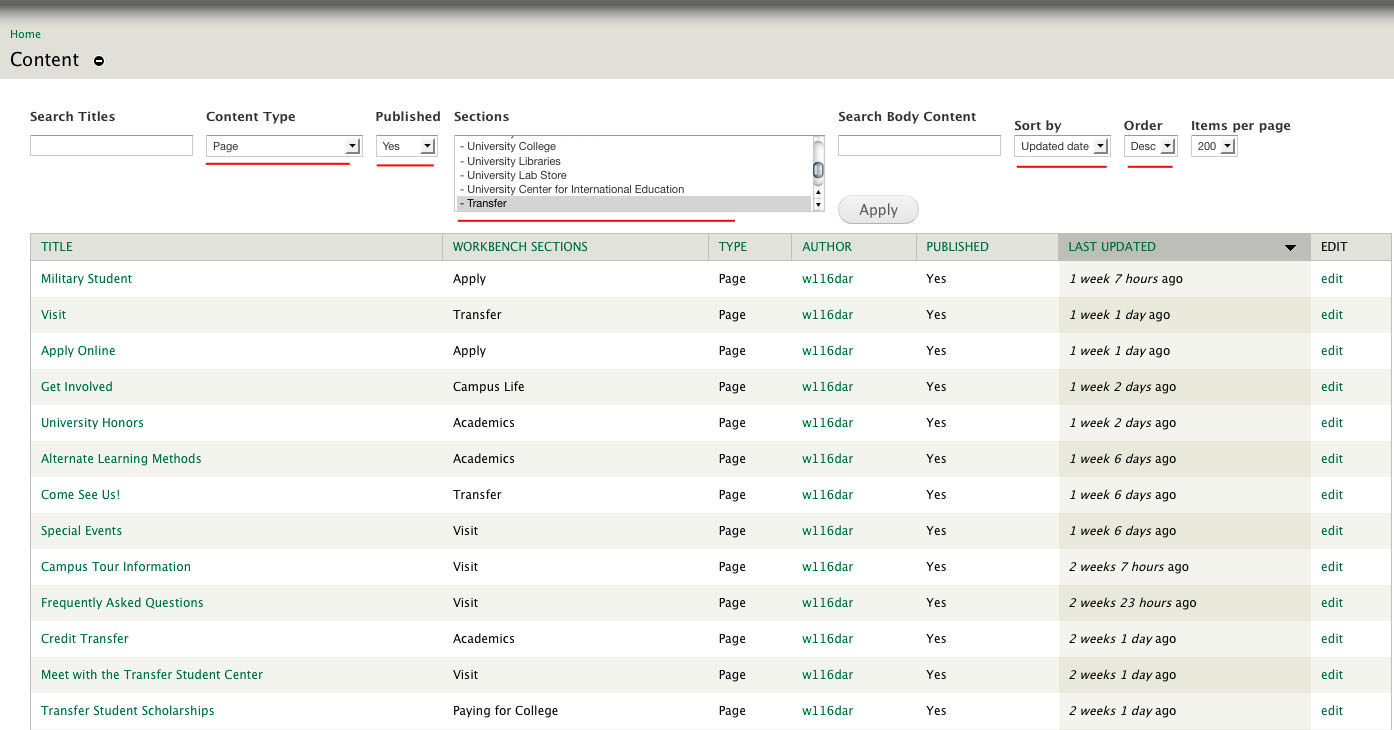
Task: Sort table by Title column header
Action: click(57, 247)
